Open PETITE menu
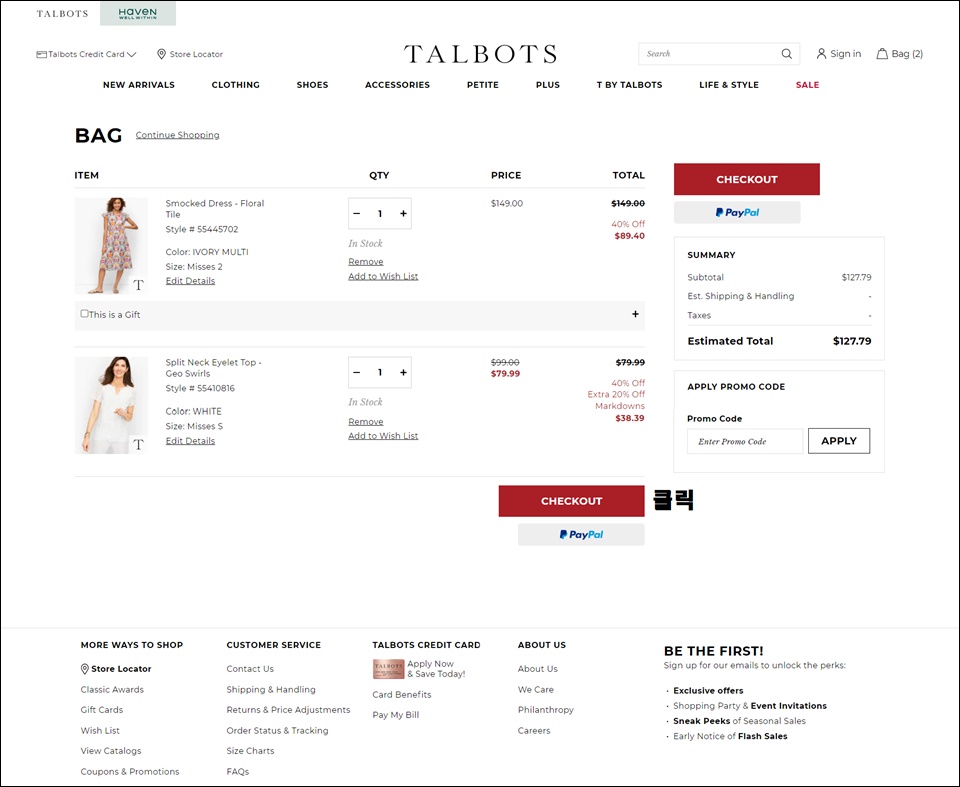This screenshot has width=960, height=787. pyautogui.click(x=482, y=85)
